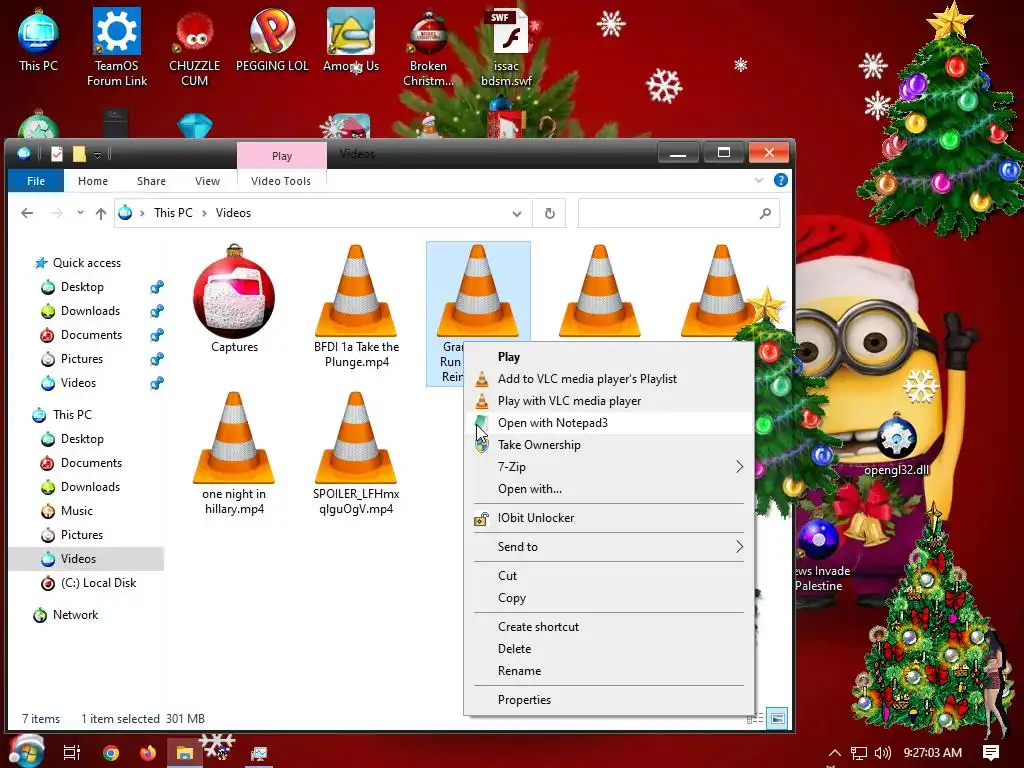1024x768 pixels.
Task: Select one night in hillary.mp4 file
Action: point(234,453)
